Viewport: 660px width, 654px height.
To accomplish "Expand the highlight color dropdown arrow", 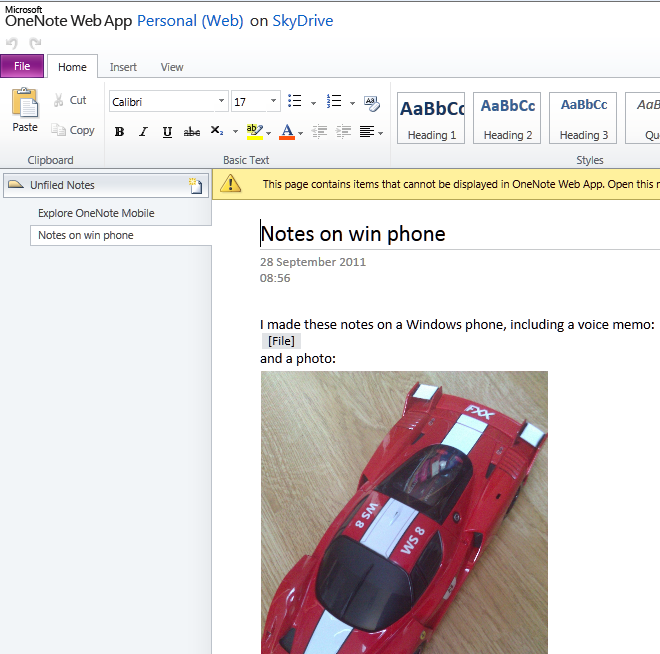I will [269, 133].
